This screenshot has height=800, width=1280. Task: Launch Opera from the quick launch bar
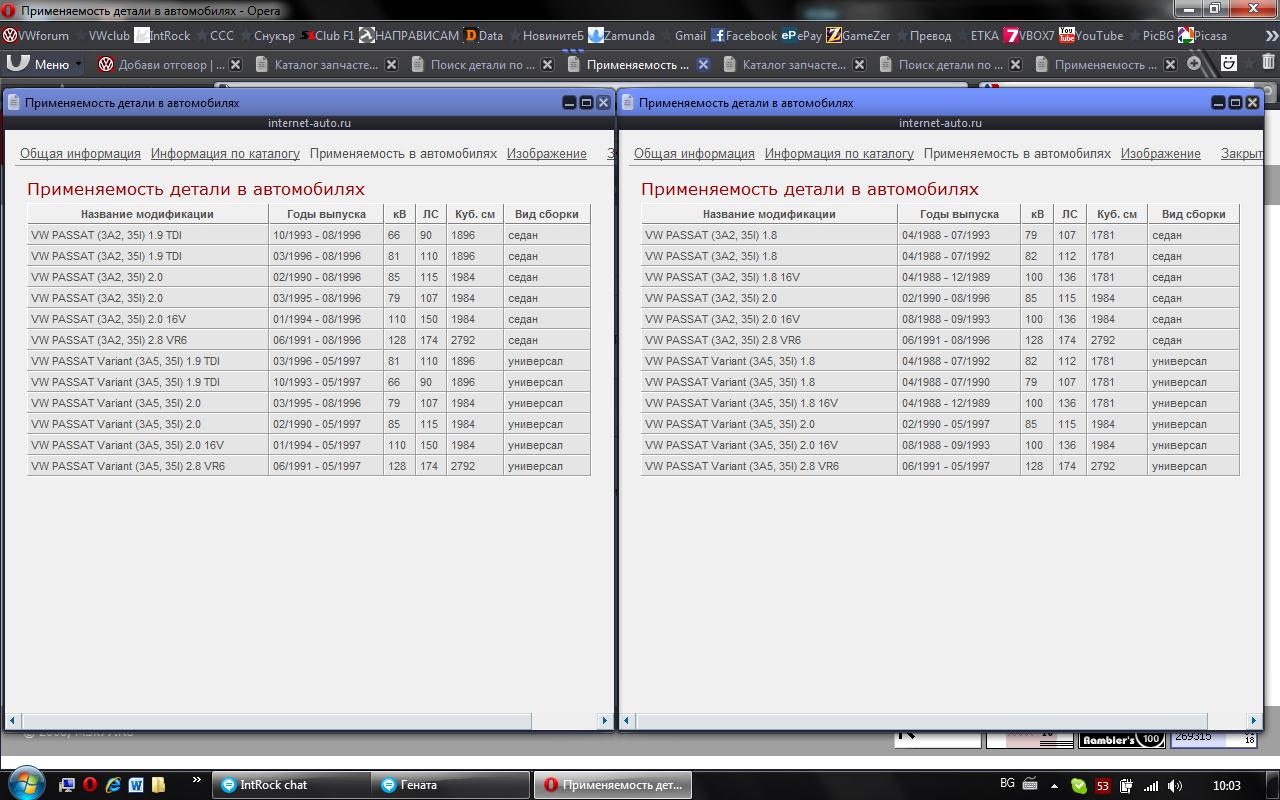[x=89, y=785]
